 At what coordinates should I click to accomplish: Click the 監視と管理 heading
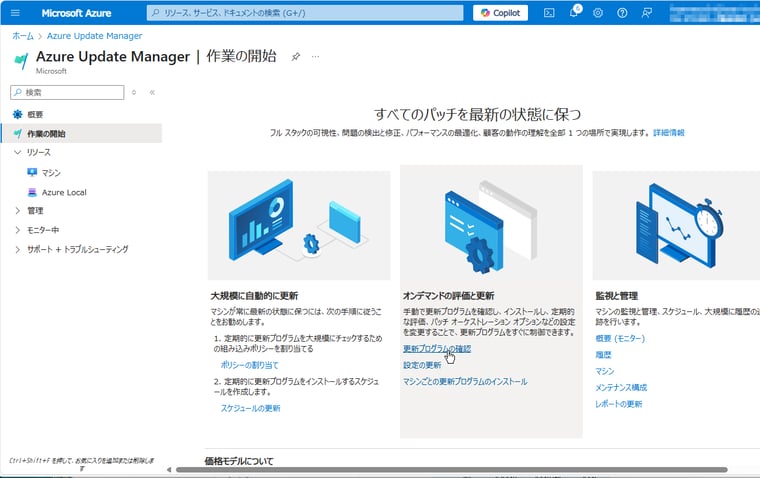click(x=617, y=296)
